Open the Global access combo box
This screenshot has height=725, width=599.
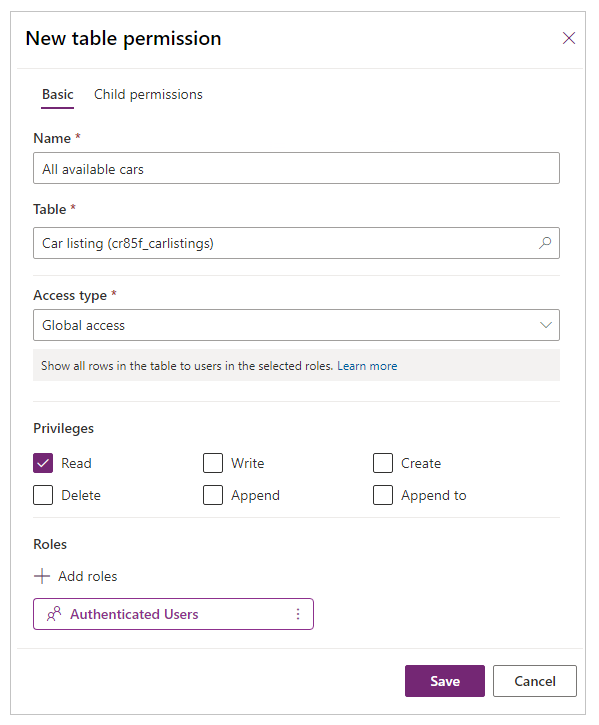[x=296, y=325]
